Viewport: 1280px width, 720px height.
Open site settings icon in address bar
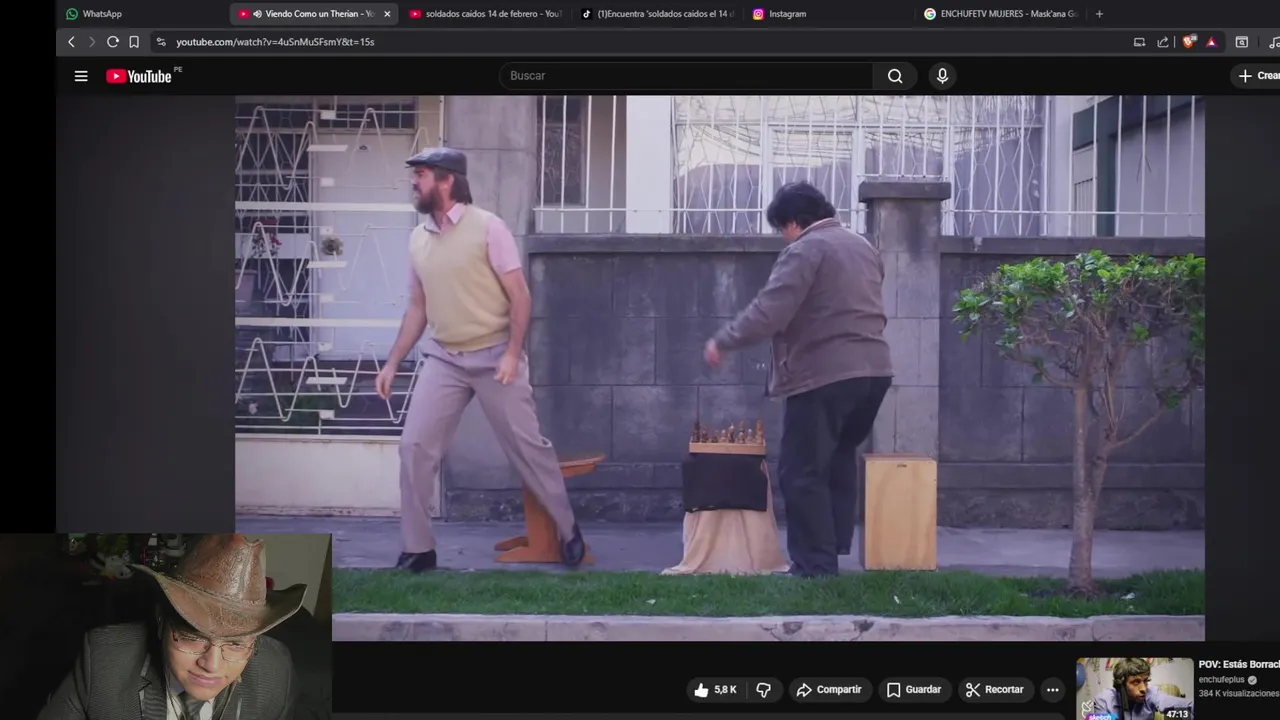[161, 42]
